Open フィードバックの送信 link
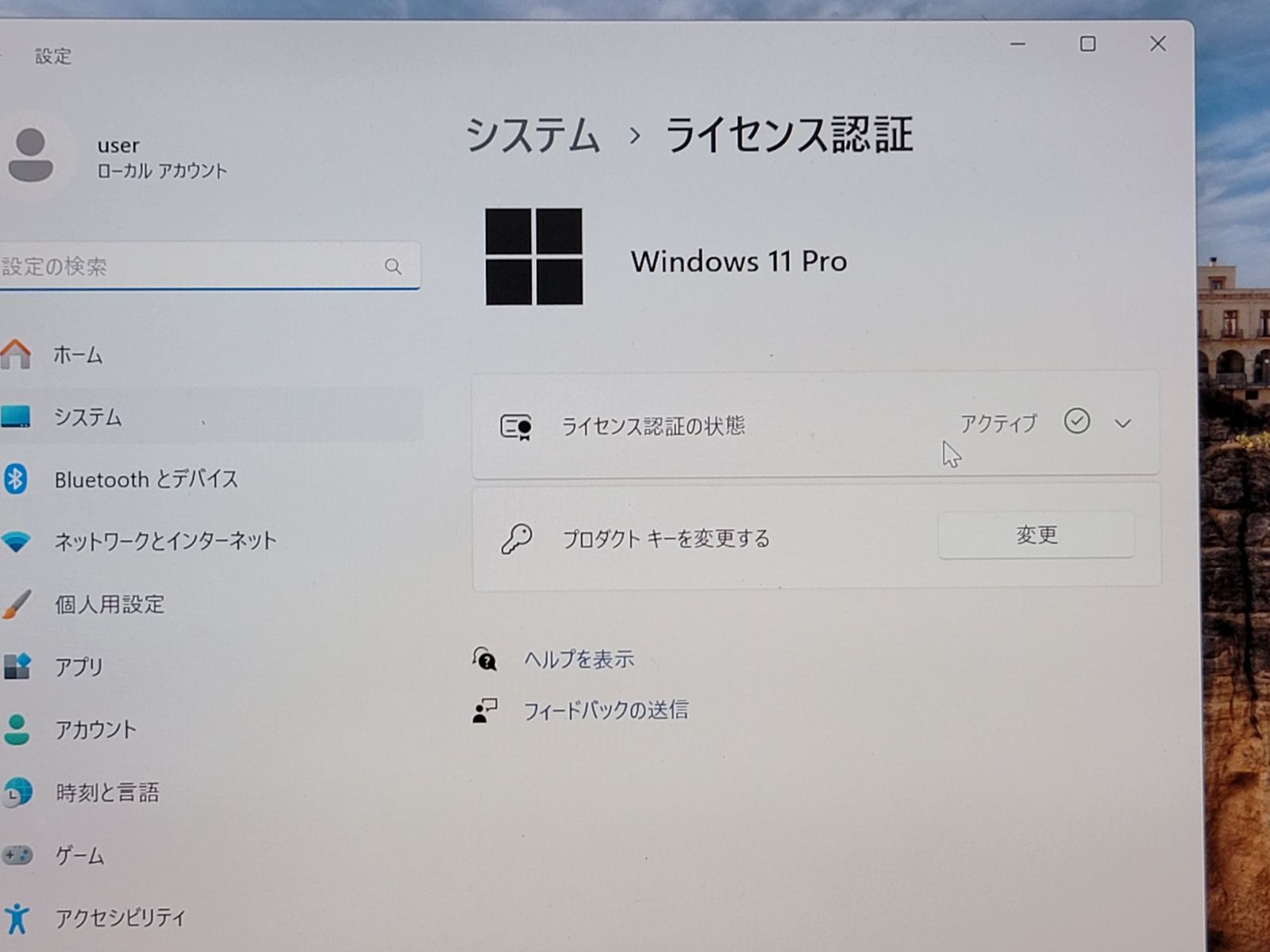The width and height of the screenshot is (1270, 952). [606, 710]
